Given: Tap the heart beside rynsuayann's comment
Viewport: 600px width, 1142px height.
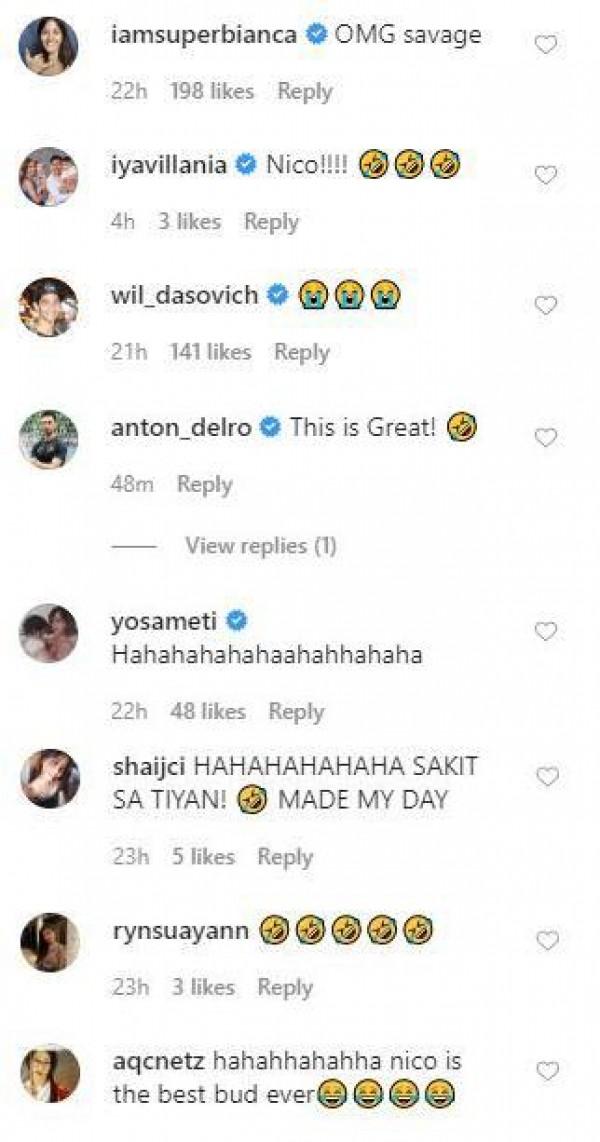Looking at the screenshot, I should (x=545, y=938).
